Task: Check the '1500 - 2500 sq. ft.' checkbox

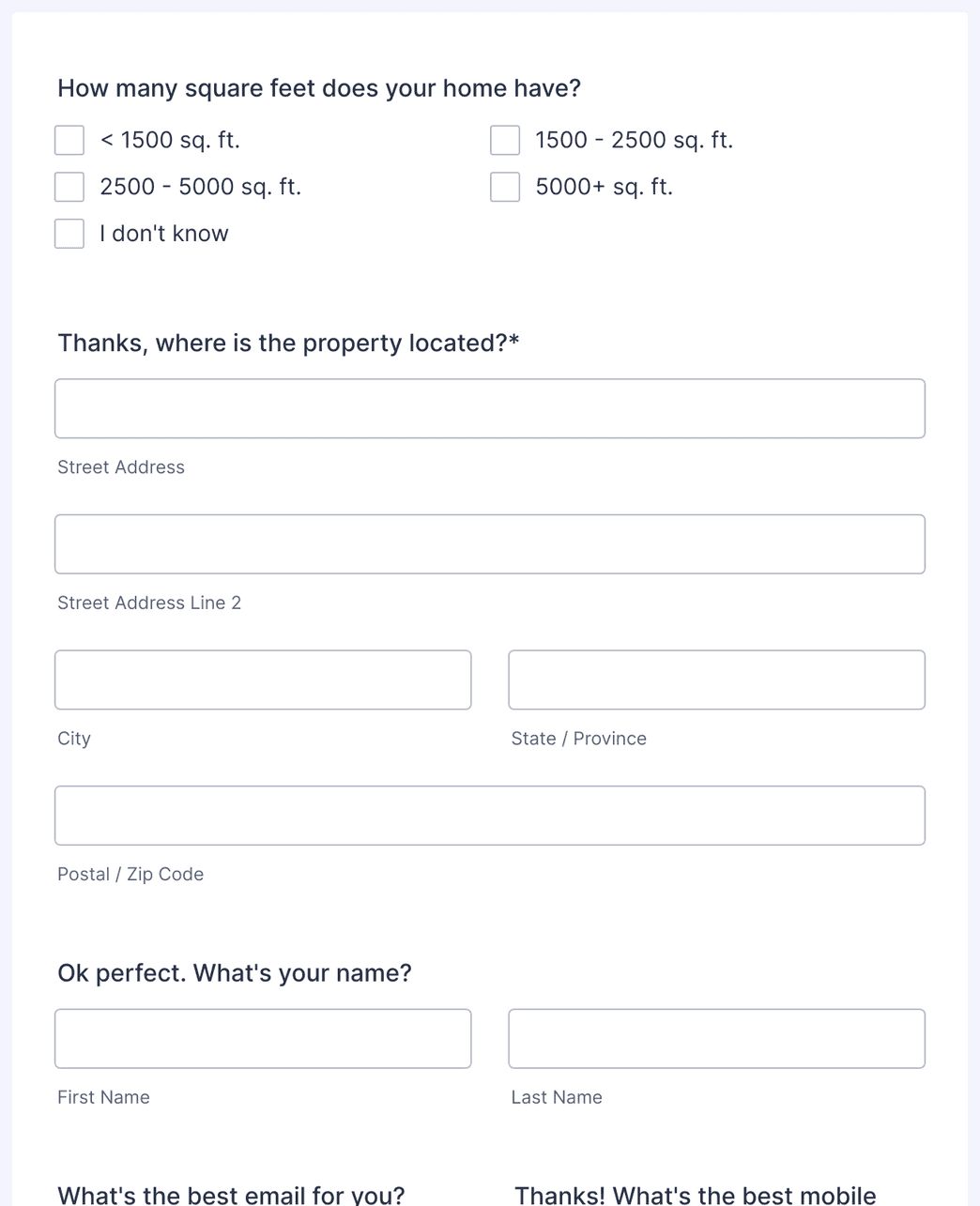Action: [505, 139]
